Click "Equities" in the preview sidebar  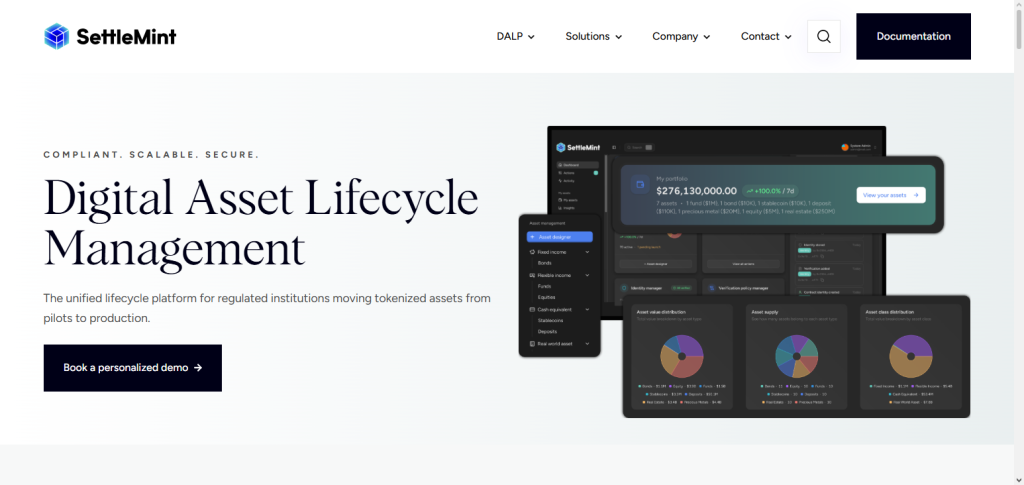click(547, 297)
